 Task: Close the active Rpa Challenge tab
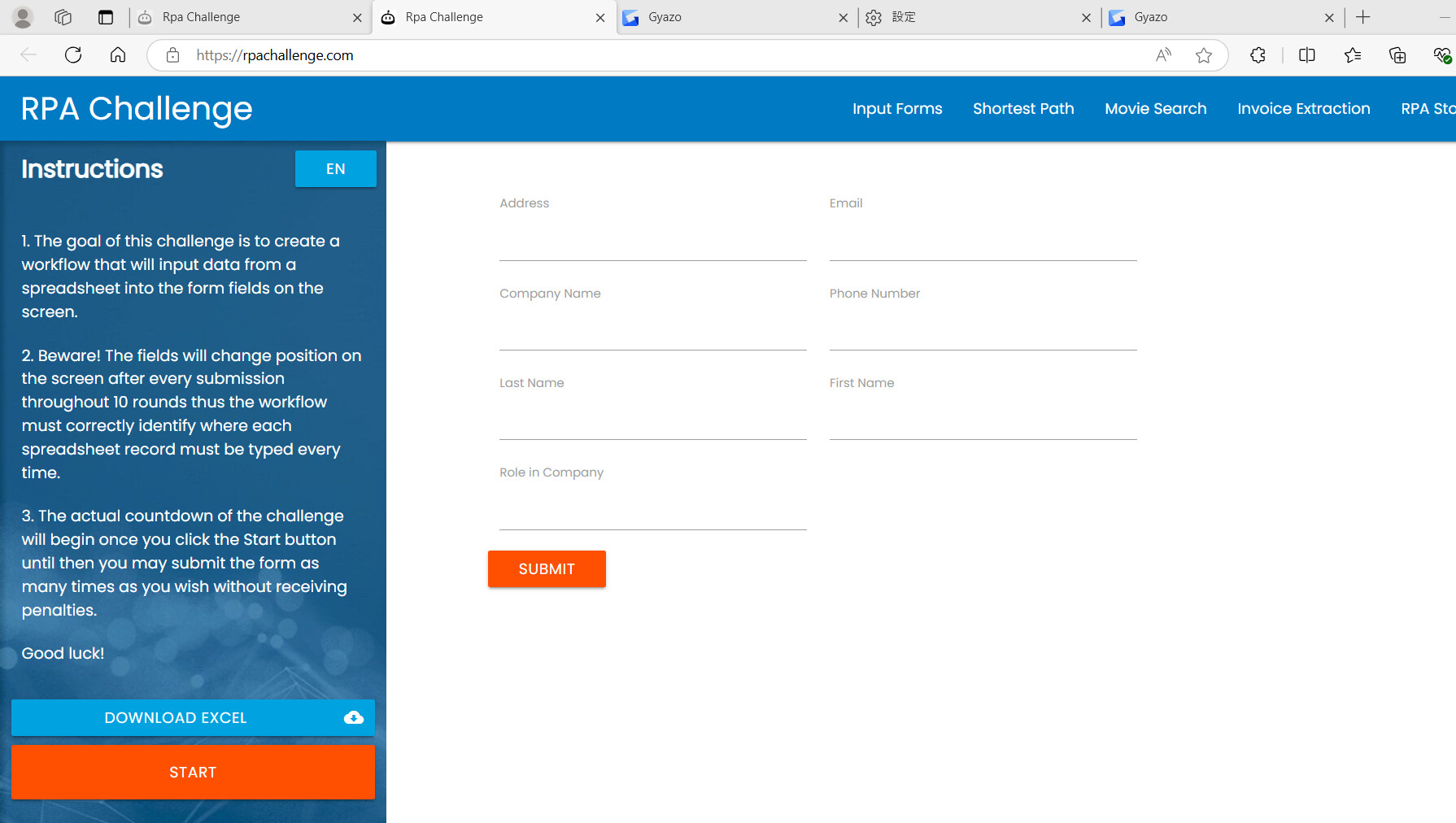600,18
